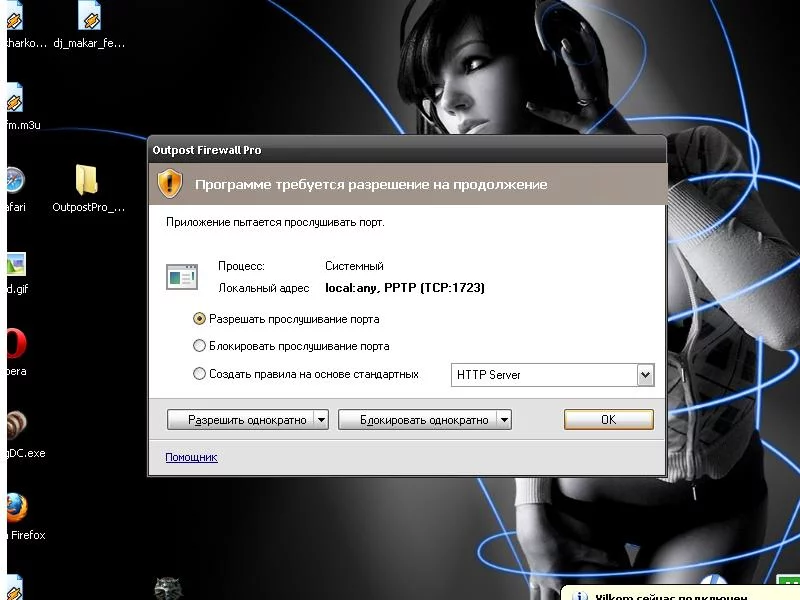Open the OutpostPro folder on desktop
This screenshot has height=600, width=800.
point(87,180)
